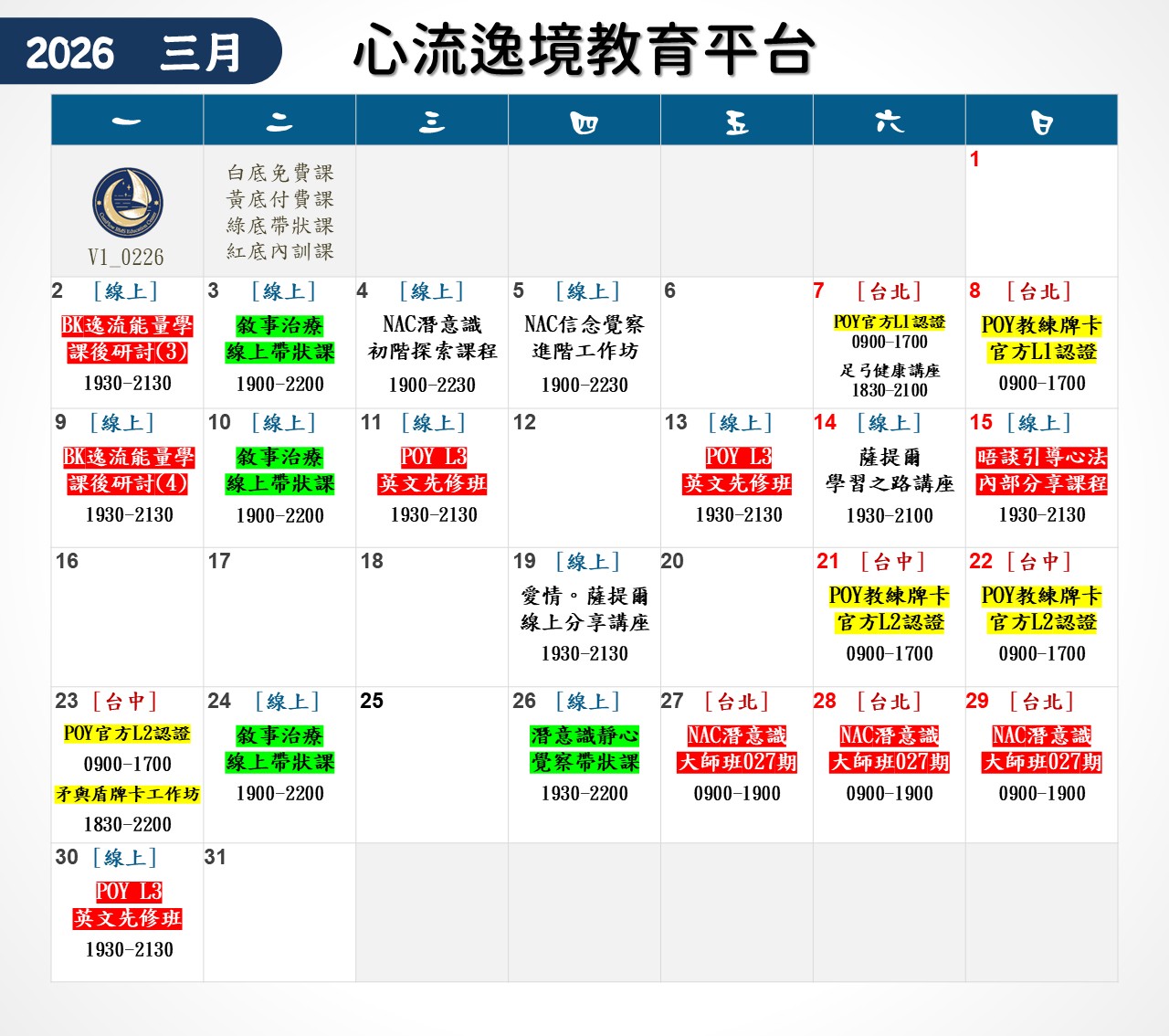Select the Sunday 日 column header
Viewport: 1169px width, 1036px height.
click(x=1041, y=121)
